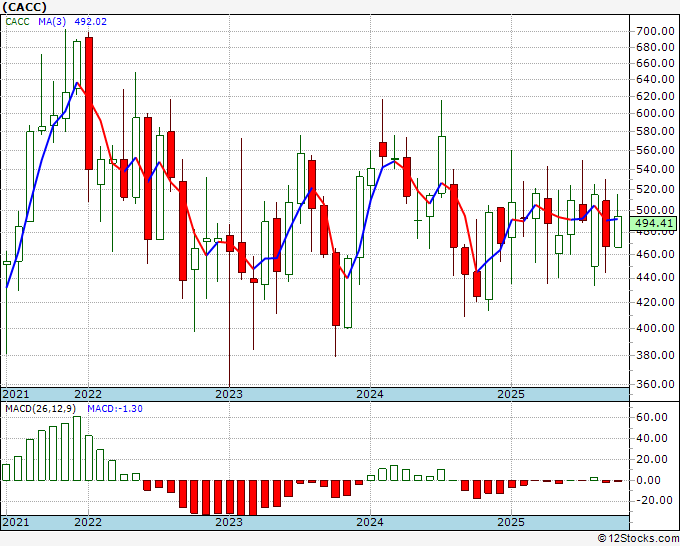Click 2022 on the price chart time axis
The image size is (680, 546).
click(88, 394)
